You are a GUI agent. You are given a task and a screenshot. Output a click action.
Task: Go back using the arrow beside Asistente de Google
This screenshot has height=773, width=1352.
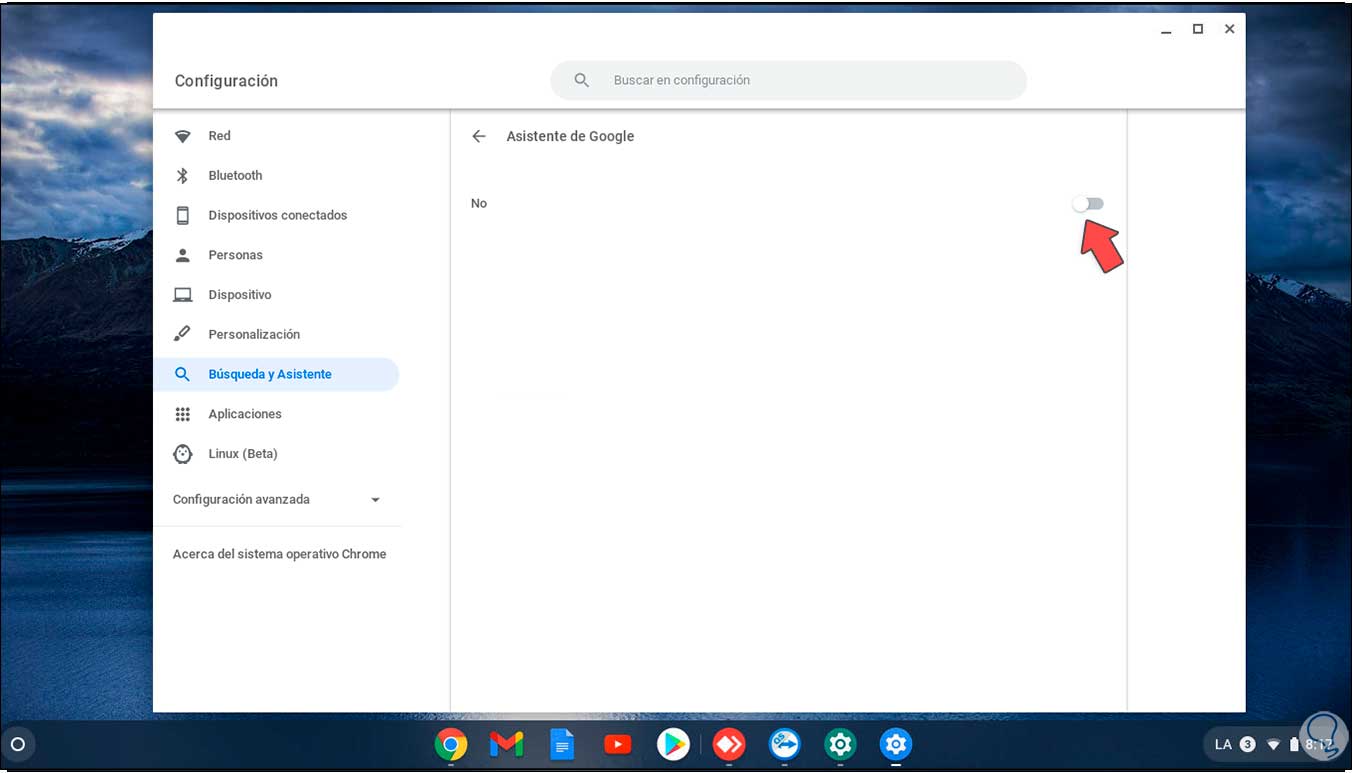point(479,136)
